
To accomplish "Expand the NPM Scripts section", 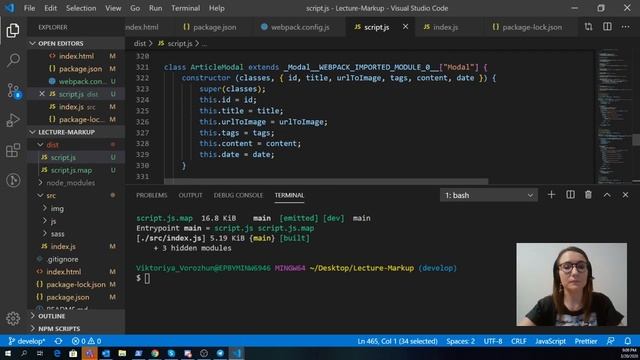I will point(76,328).
